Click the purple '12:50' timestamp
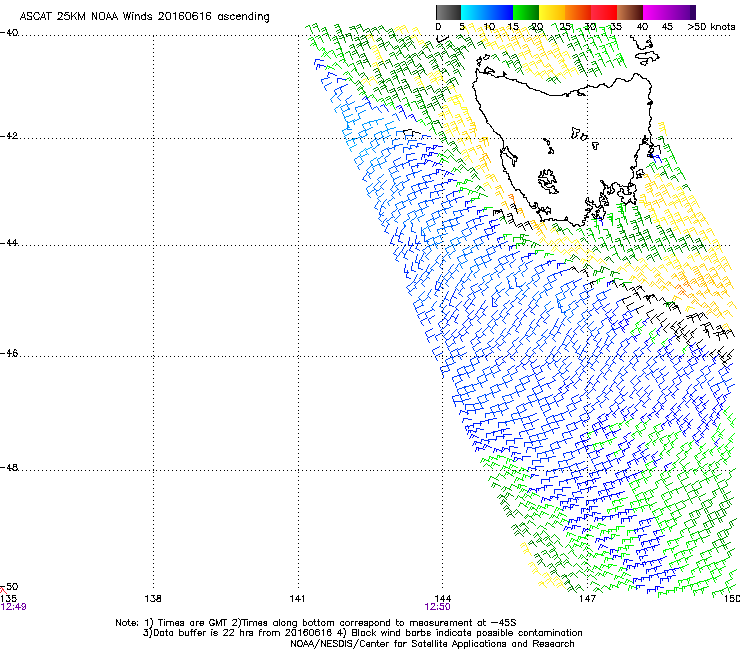Image resolution: width=740 pixels, height=650 pixels. (x=437, y=607)
